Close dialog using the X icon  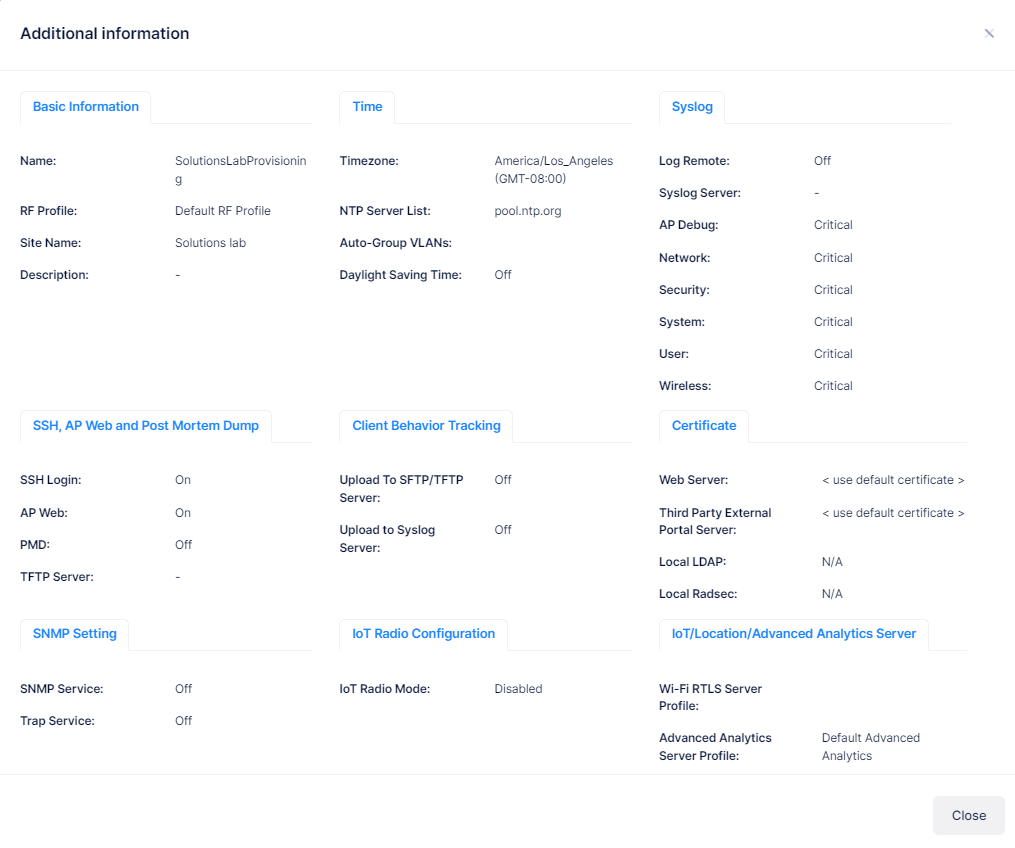click(x=989, y=33)
